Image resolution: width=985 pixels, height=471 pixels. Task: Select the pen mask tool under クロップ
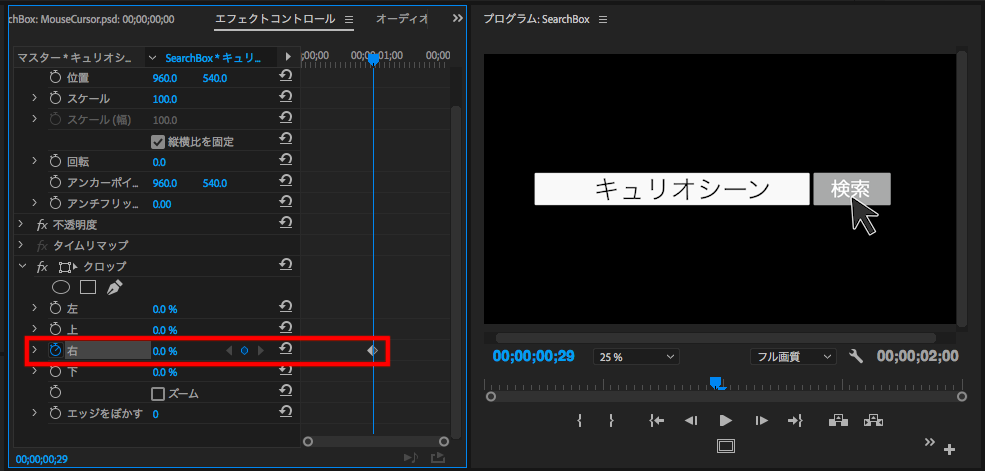[114, 287]
